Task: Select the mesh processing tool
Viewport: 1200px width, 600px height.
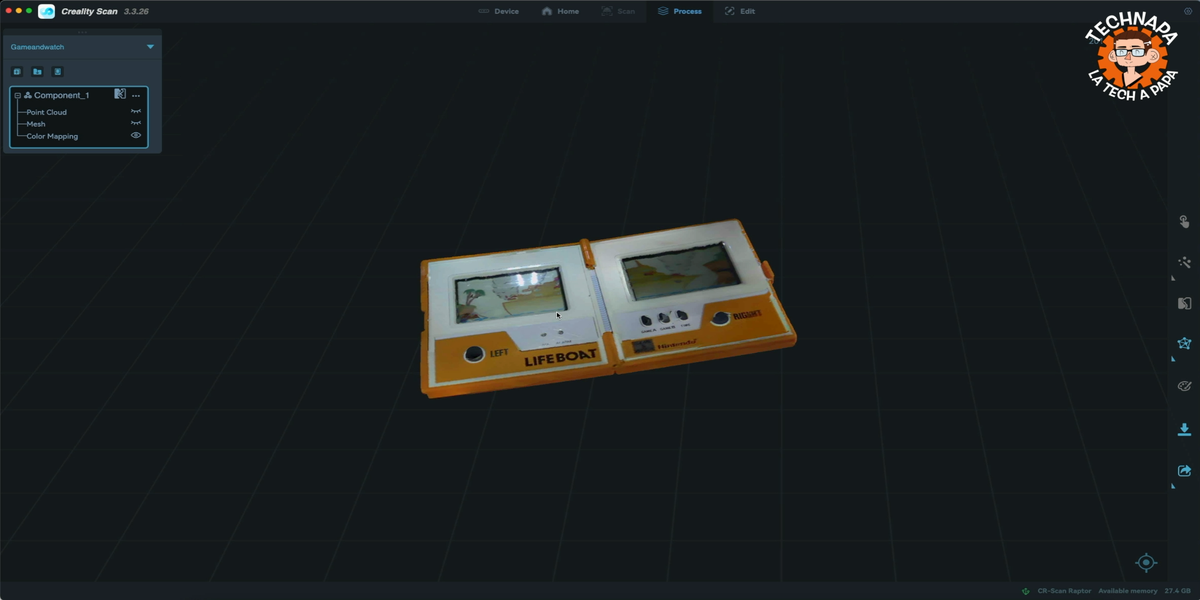Action: 1184,343
